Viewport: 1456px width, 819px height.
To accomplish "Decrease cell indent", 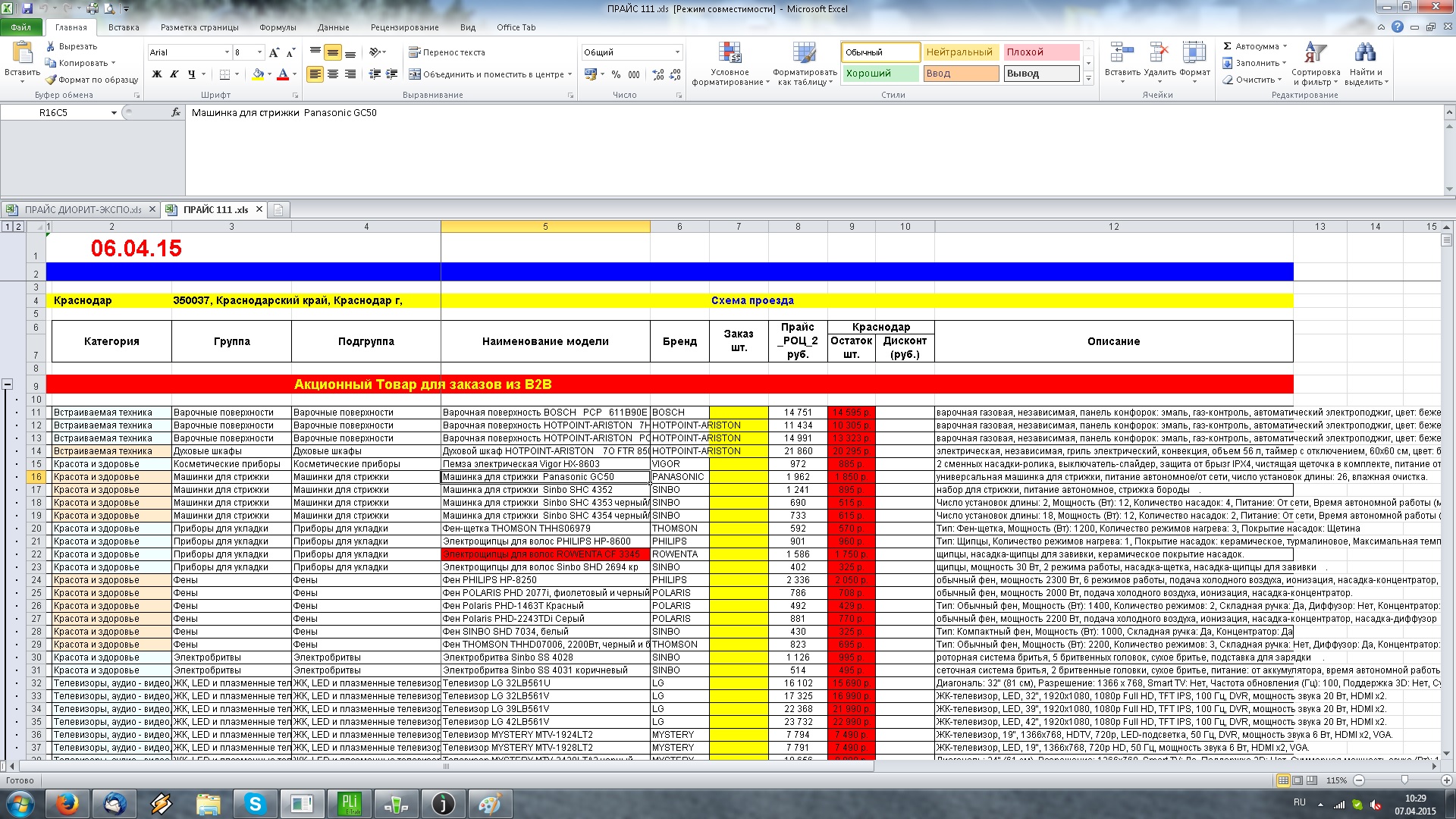I will coord(375,74).
